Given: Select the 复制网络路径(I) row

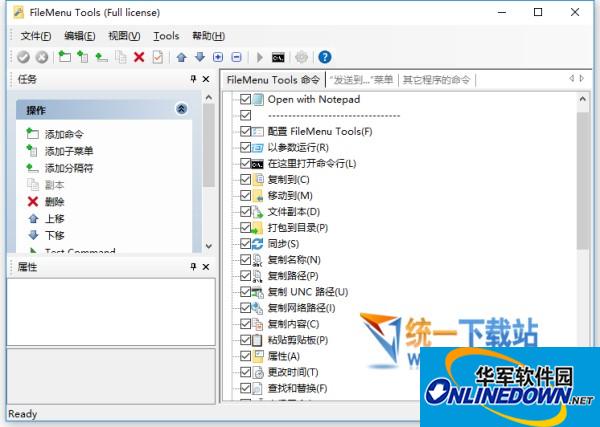Looking at the screenshot, I should [x=301, y=308].
